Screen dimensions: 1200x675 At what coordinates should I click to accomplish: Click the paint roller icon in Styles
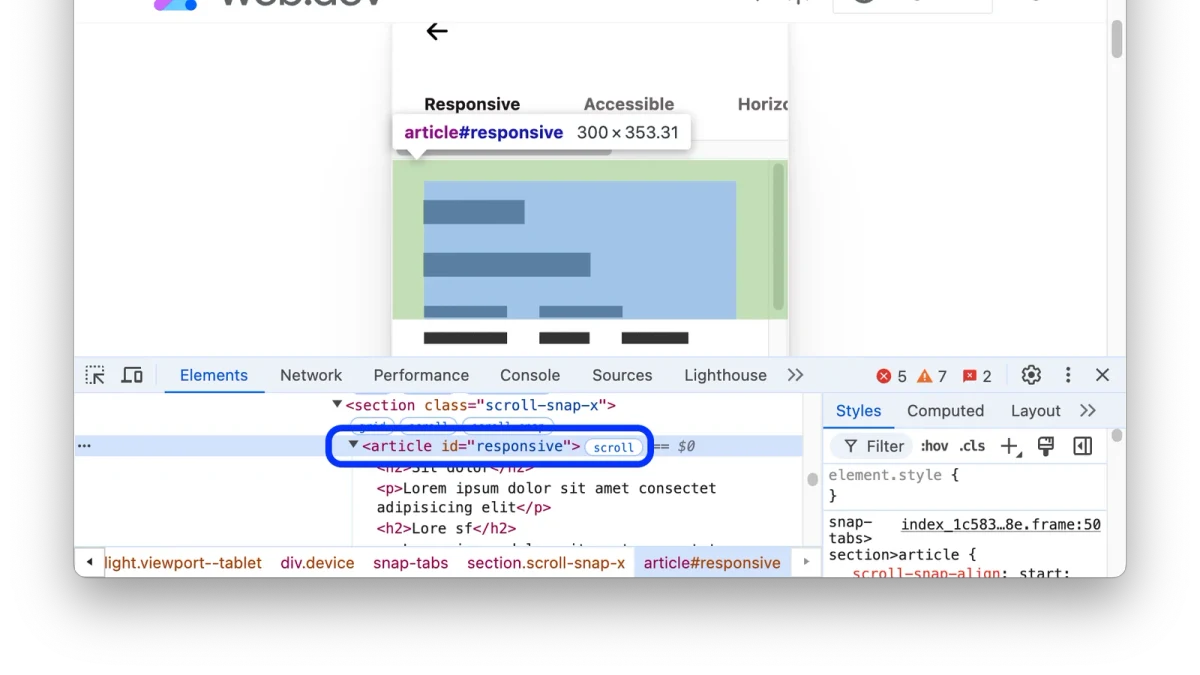(x=1046, y=446)
